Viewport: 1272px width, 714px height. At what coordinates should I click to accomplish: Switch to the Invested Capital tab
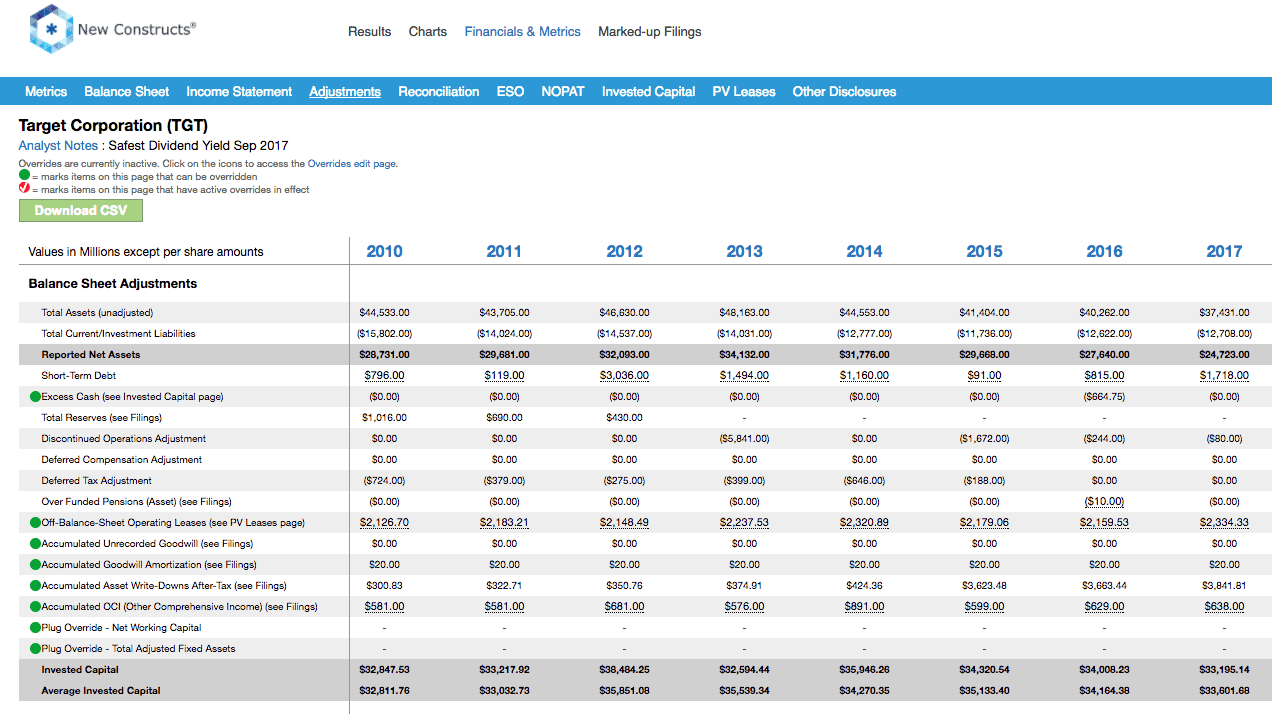point(648,91)
